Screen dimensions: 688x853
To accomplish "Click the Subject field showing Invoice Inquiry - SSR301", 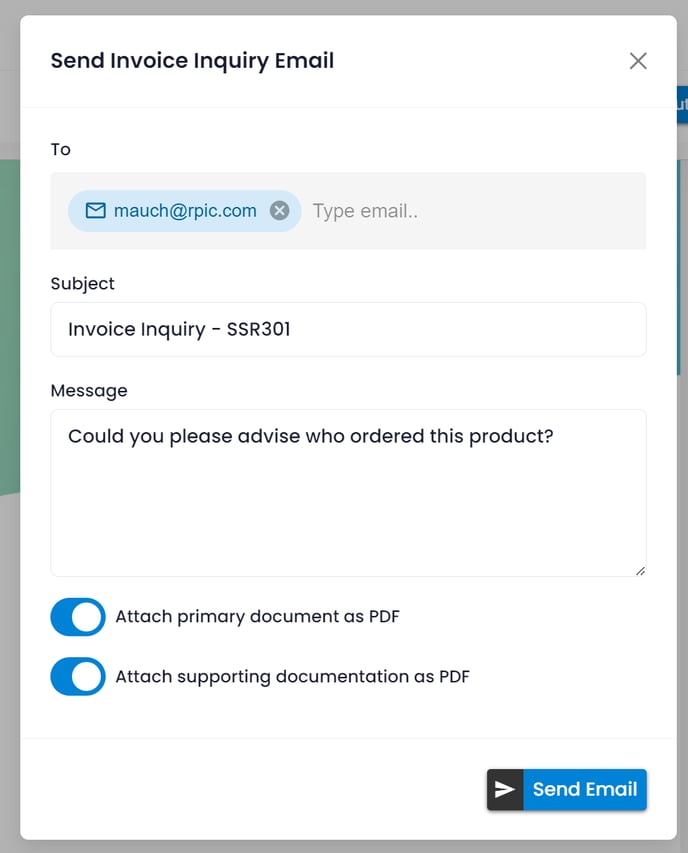I will (x=348, y=330).
